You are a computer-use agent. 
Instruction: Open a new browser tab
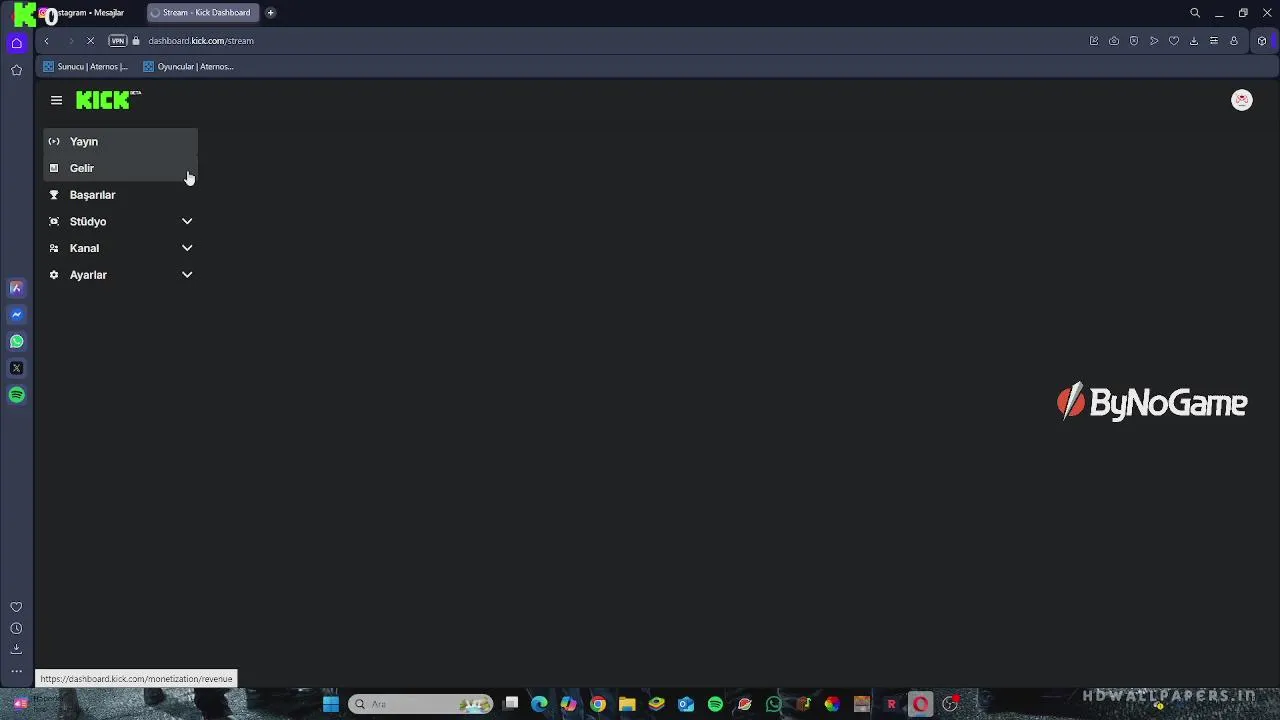(x=270, y=13)
